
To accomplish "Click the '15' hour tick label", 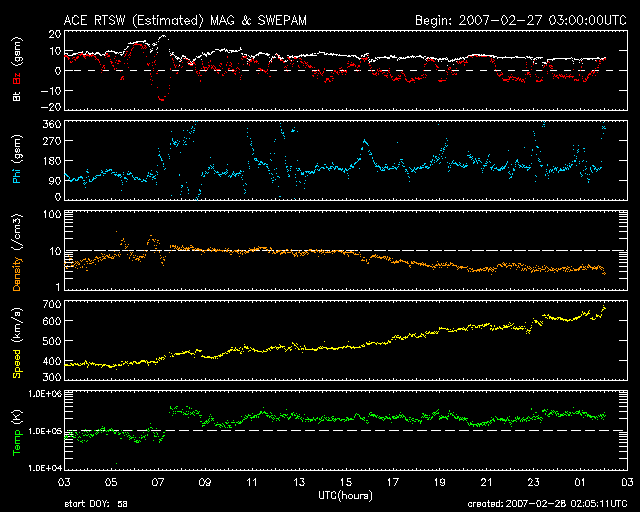I will [346, 482].
